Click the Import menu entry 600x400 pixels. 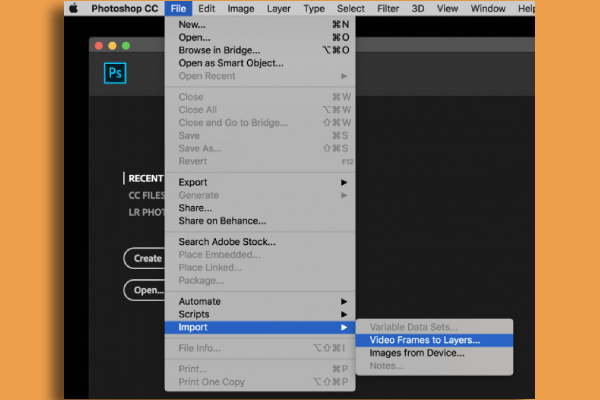[x=260, y=327]
